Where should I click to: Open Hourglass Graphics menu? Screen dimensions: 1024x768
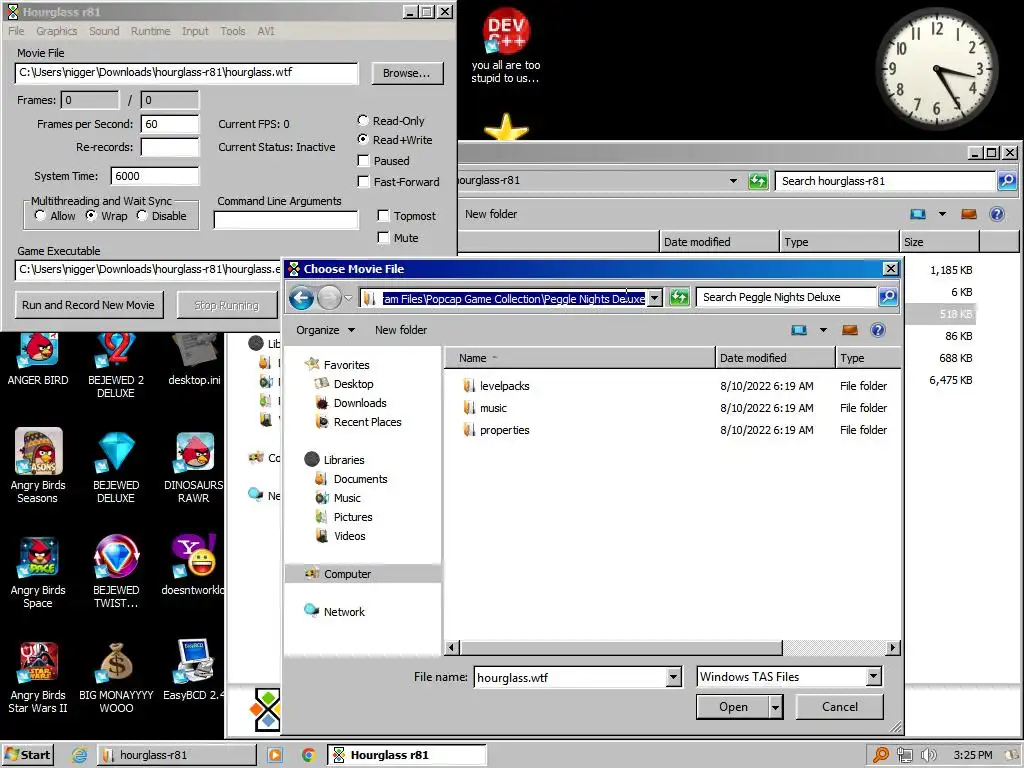(x=56, y=31)
